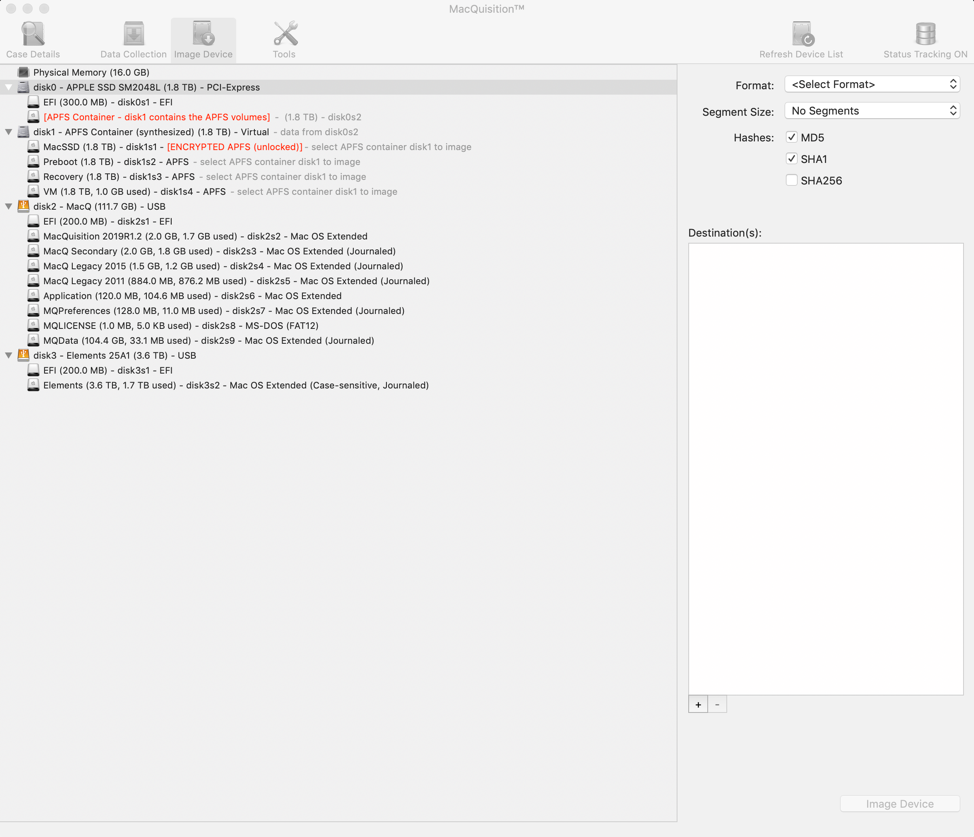Select the red APFS Container disk0s2 row
The image size is (974, 837).
339,117
